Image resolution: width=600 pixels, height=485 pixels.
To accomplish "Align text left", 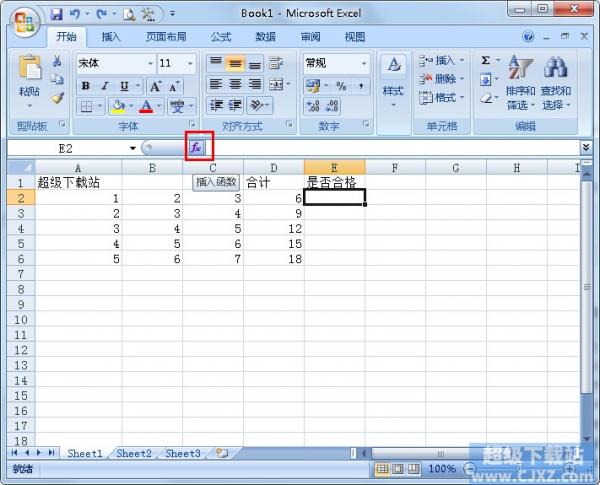I will (x=216, y=84).
